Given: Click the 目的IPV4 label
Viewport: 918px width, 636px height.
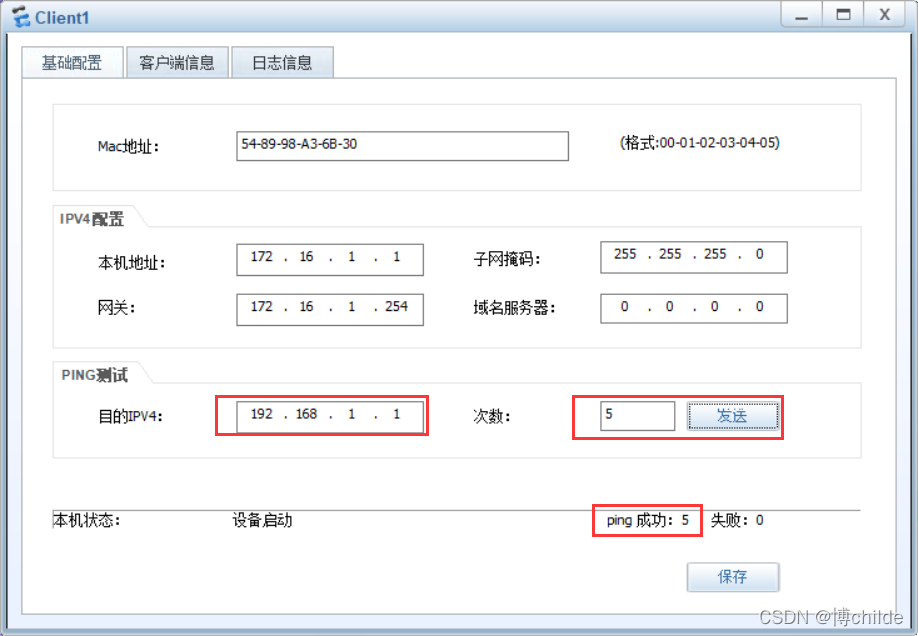Looking at the screenshot, I should pos(130,416).
